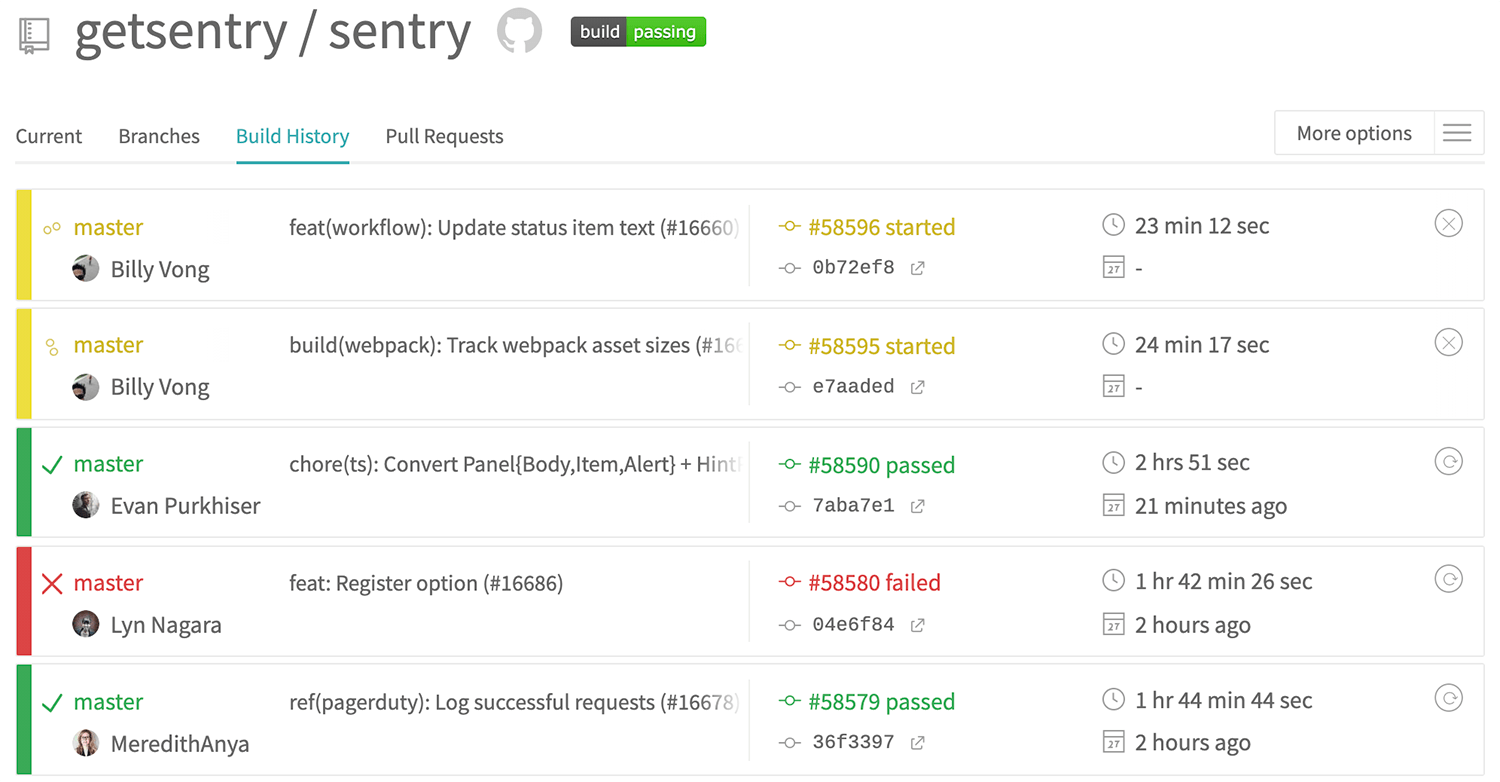Image resolution: width=1500 pixels, height=782 pixels.
Task: Restart failed build #58580
Action: click(x=1448, y=579)
